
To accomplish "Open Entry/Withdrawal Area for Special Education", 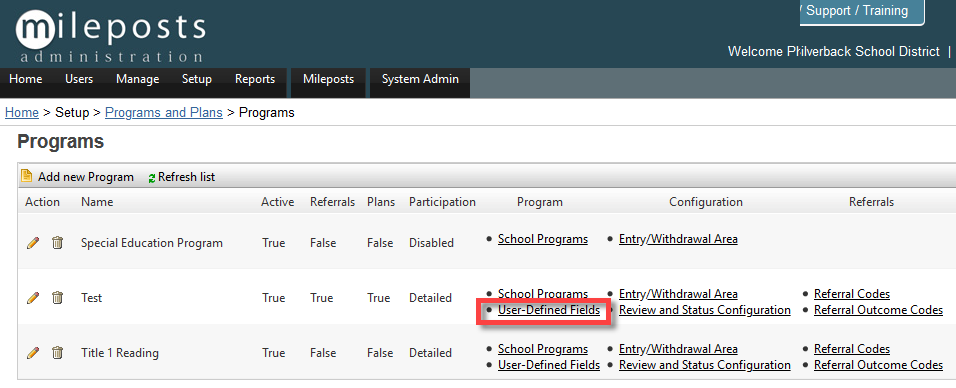I will pos(678,239).
